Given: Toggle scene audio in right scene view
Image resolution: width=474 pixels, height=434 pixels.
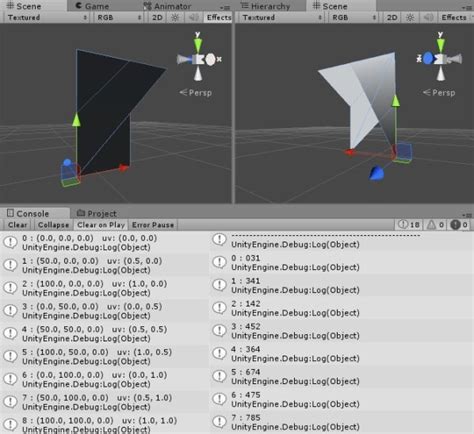Looking at the screenshot, I should coord(428,17).
